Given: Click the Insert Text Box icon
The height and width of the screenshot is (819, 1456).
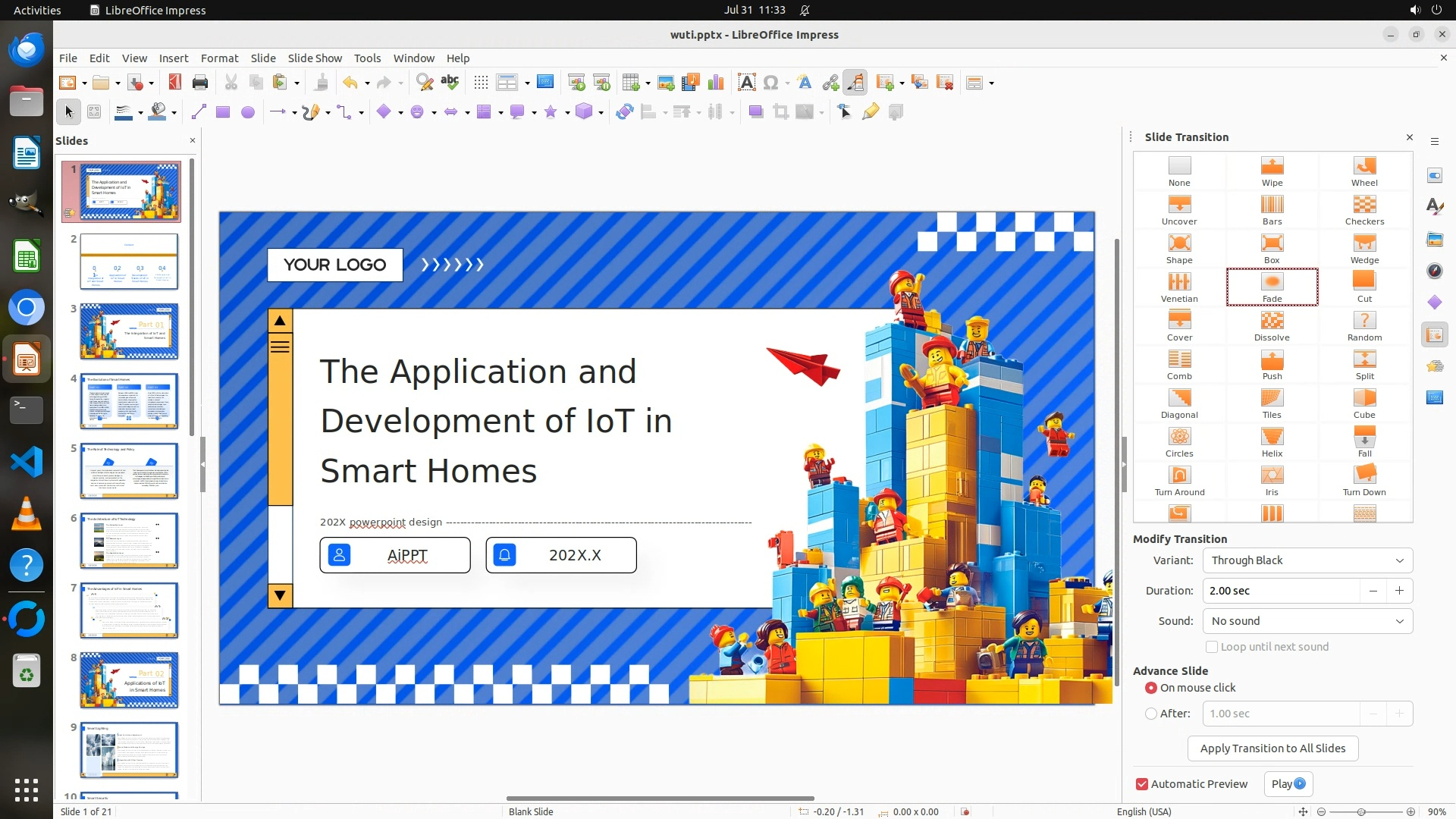Looking at the screenshot, I should point(746,83).
